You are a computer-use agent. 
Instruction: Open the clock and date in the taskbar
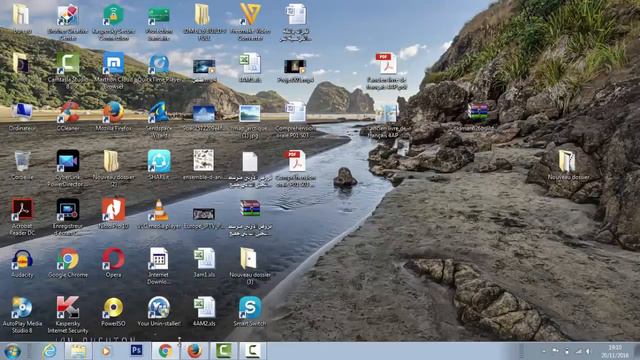click(x=615, y=351)
